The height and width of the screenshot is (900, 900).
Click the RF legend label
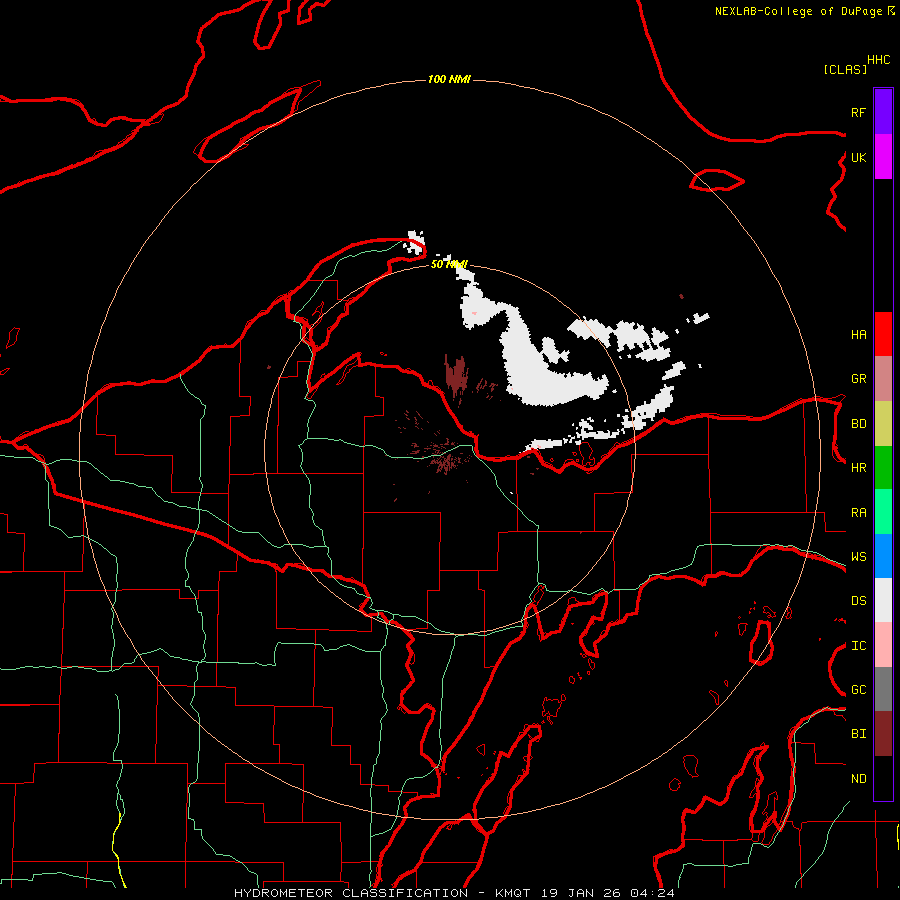point(859,112)
